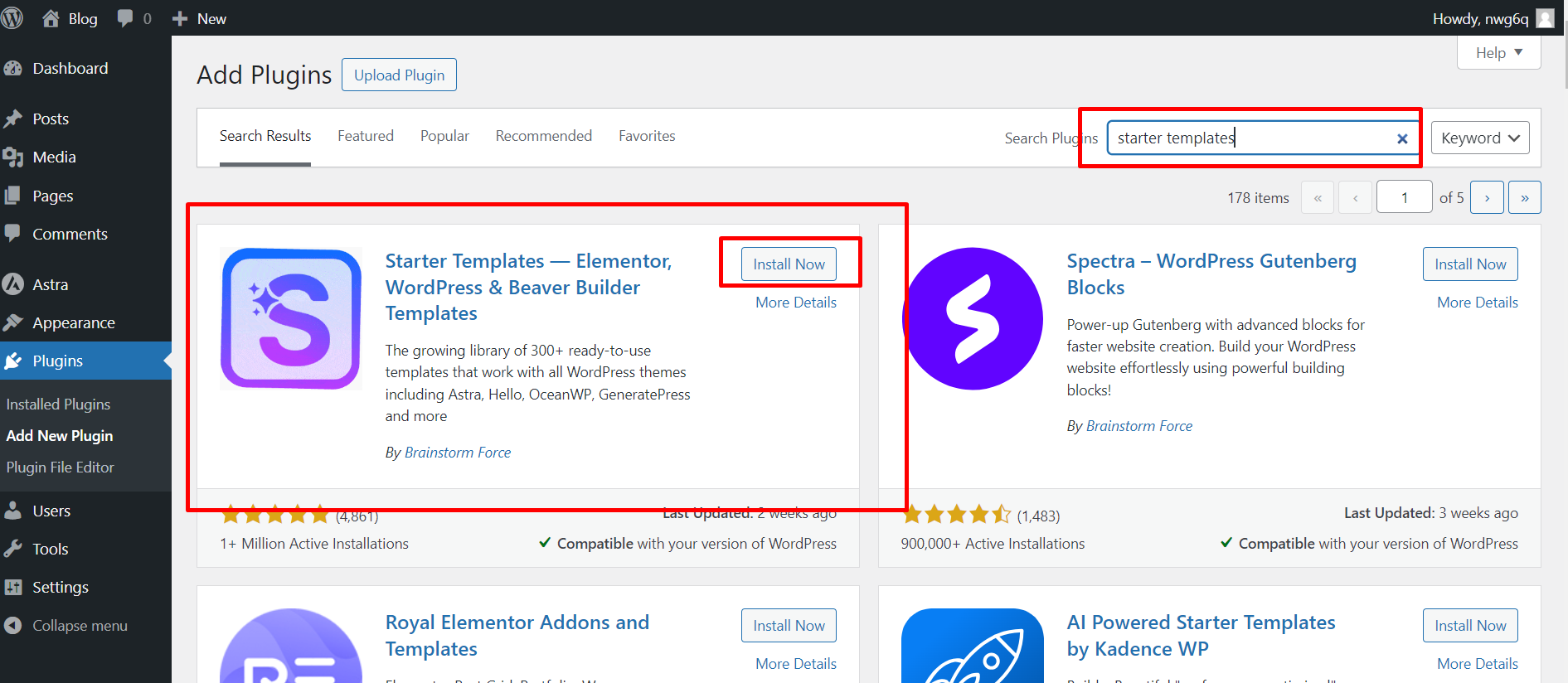This screenshot has height=683, width=1568.
Task: Open Installed Plugins submenu item
Action: click(58, 404)
